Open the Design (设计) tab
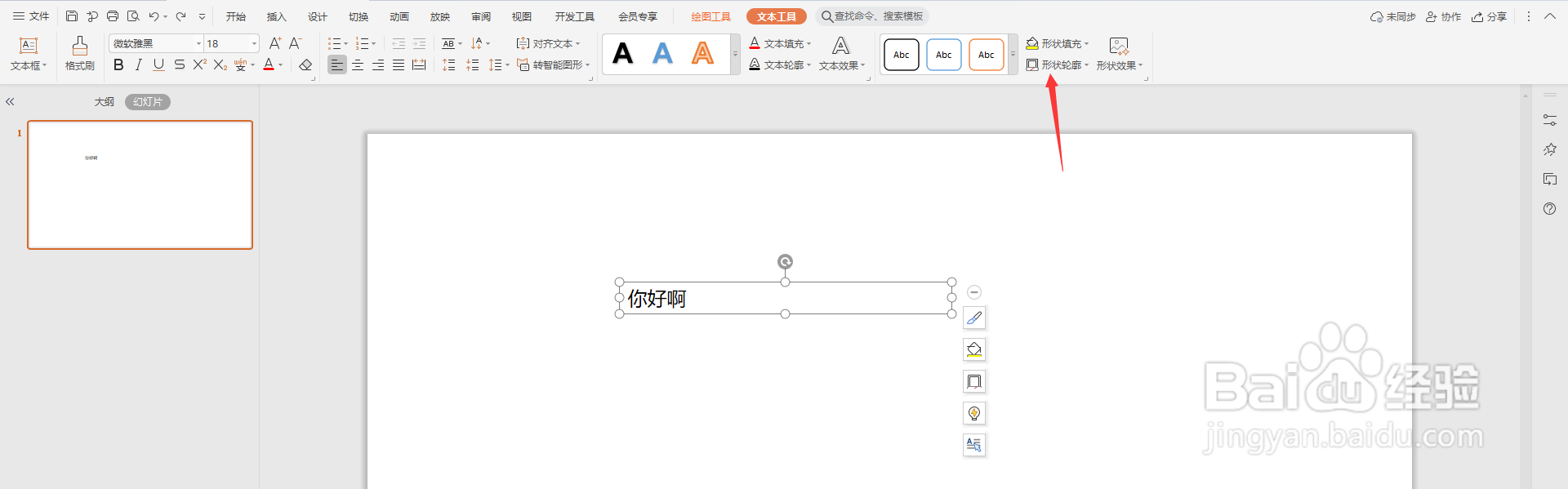Image resolution: width=1568 pixels, height=489 pixels. [x=318, y=16]
